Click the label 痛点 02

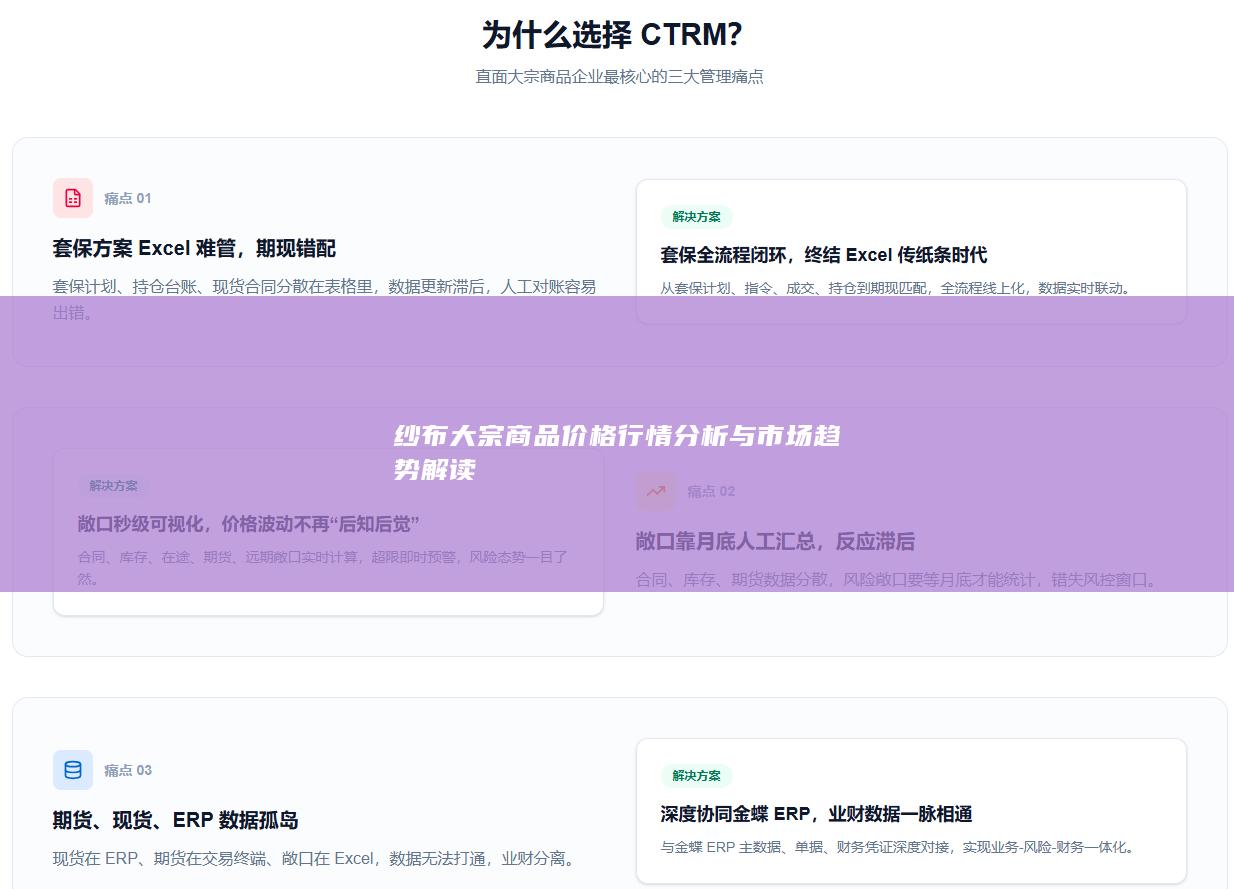711,491
